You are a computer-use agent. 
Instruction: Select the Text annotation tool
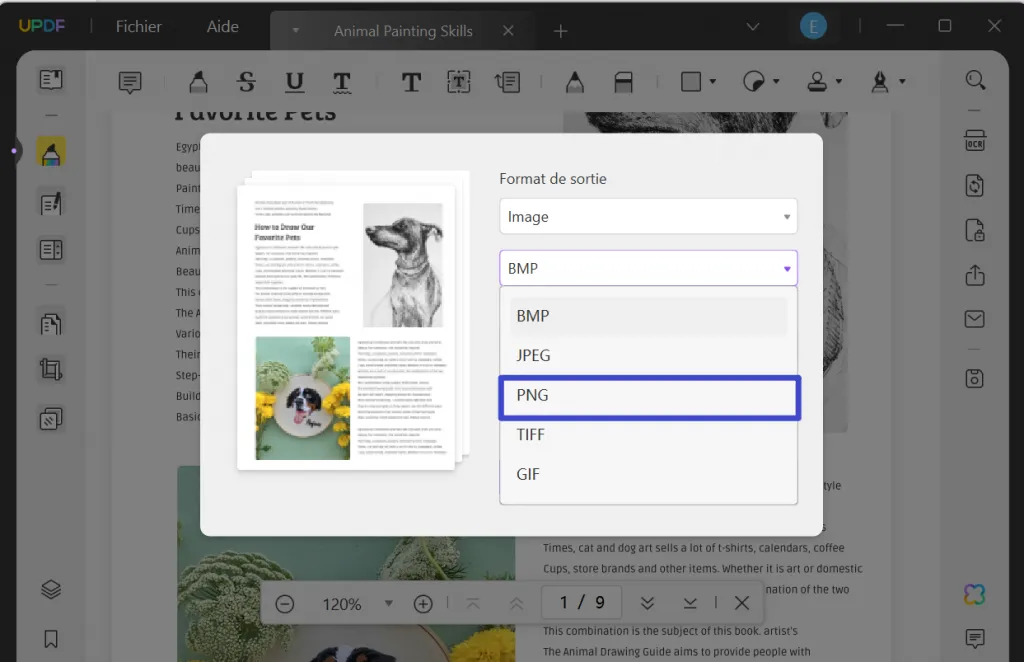click(411, 81)
